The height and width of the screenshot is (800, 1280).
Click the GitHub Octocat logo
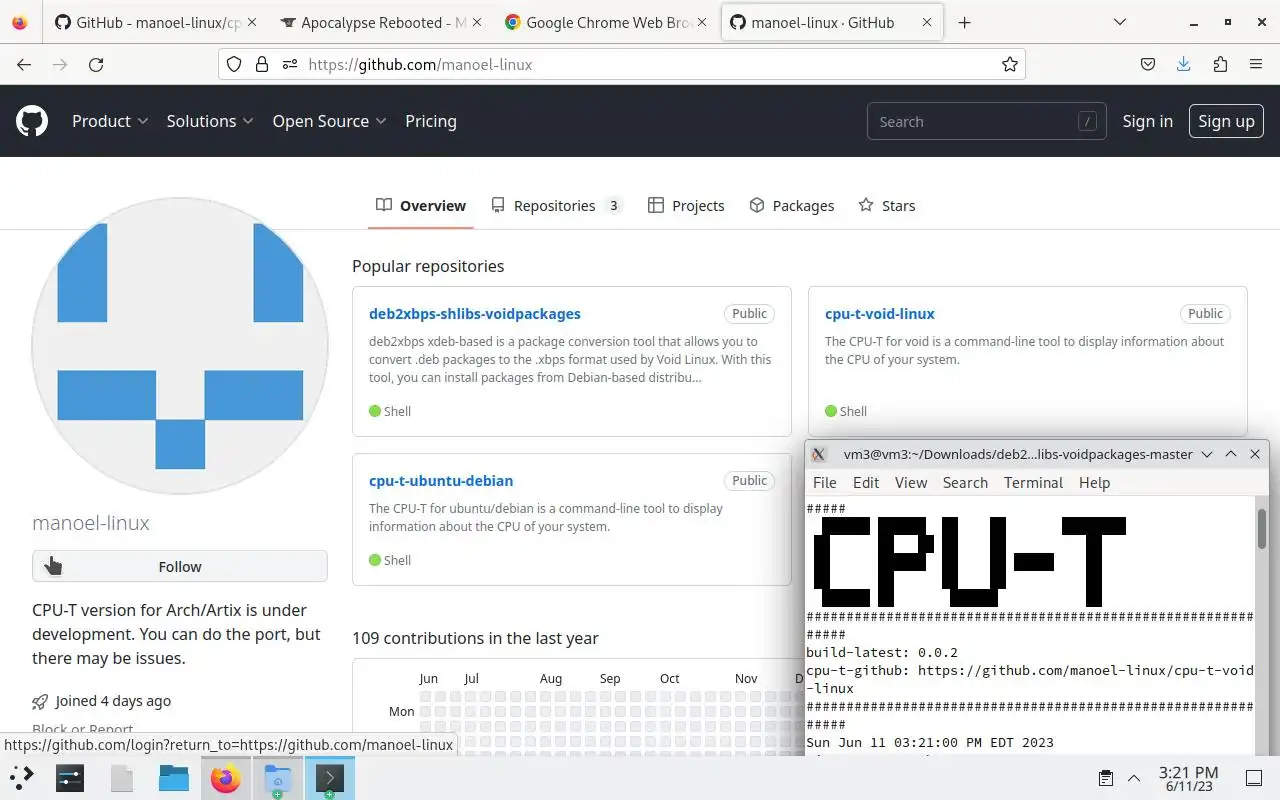(x=32, y=121)
